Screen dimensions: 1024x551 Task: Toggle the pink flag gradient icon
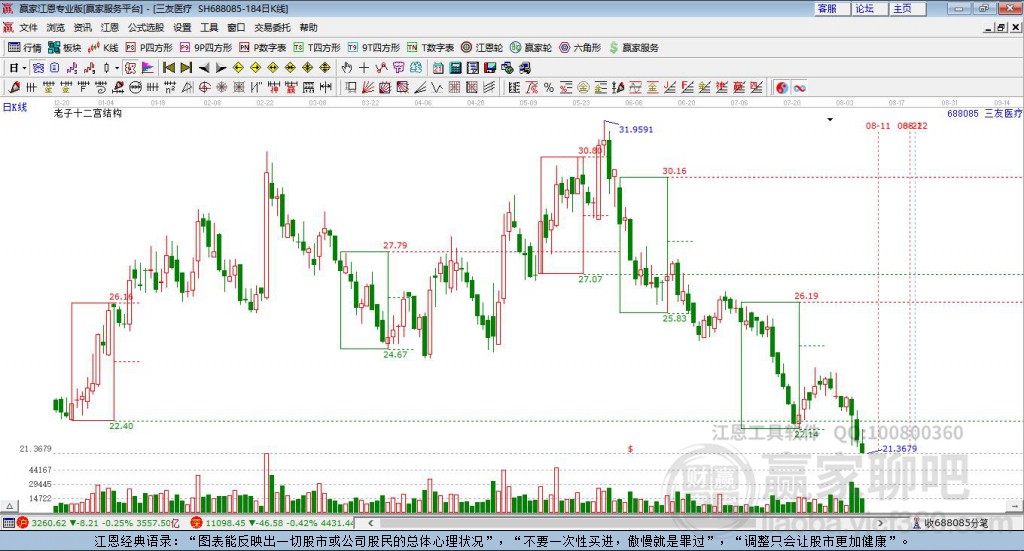click(148, 68)
